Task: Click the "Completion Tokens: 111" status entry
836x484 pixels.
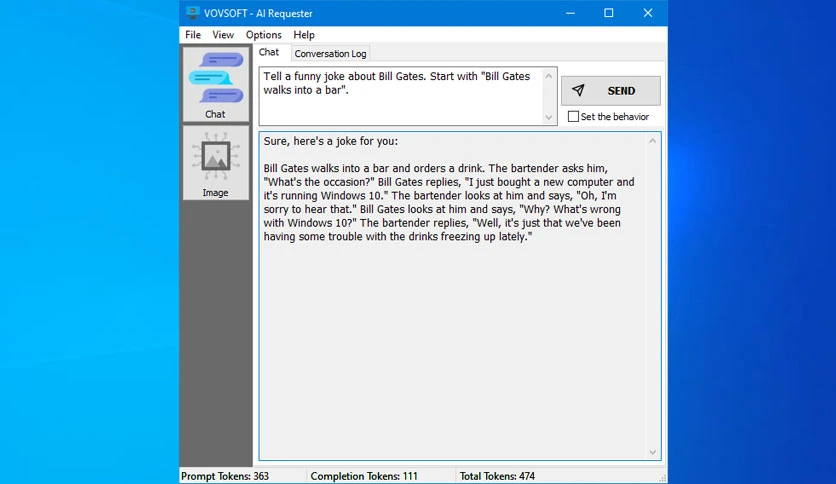Action: coord(364,476)
